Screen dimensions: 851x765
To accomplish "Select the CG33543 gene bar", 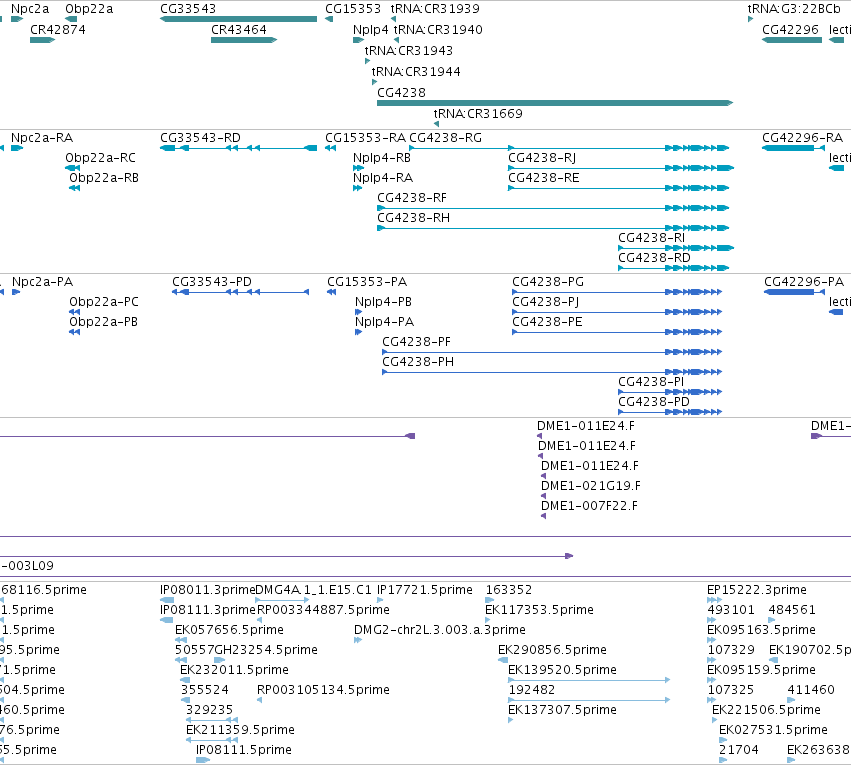I will [x=238, y=19].
